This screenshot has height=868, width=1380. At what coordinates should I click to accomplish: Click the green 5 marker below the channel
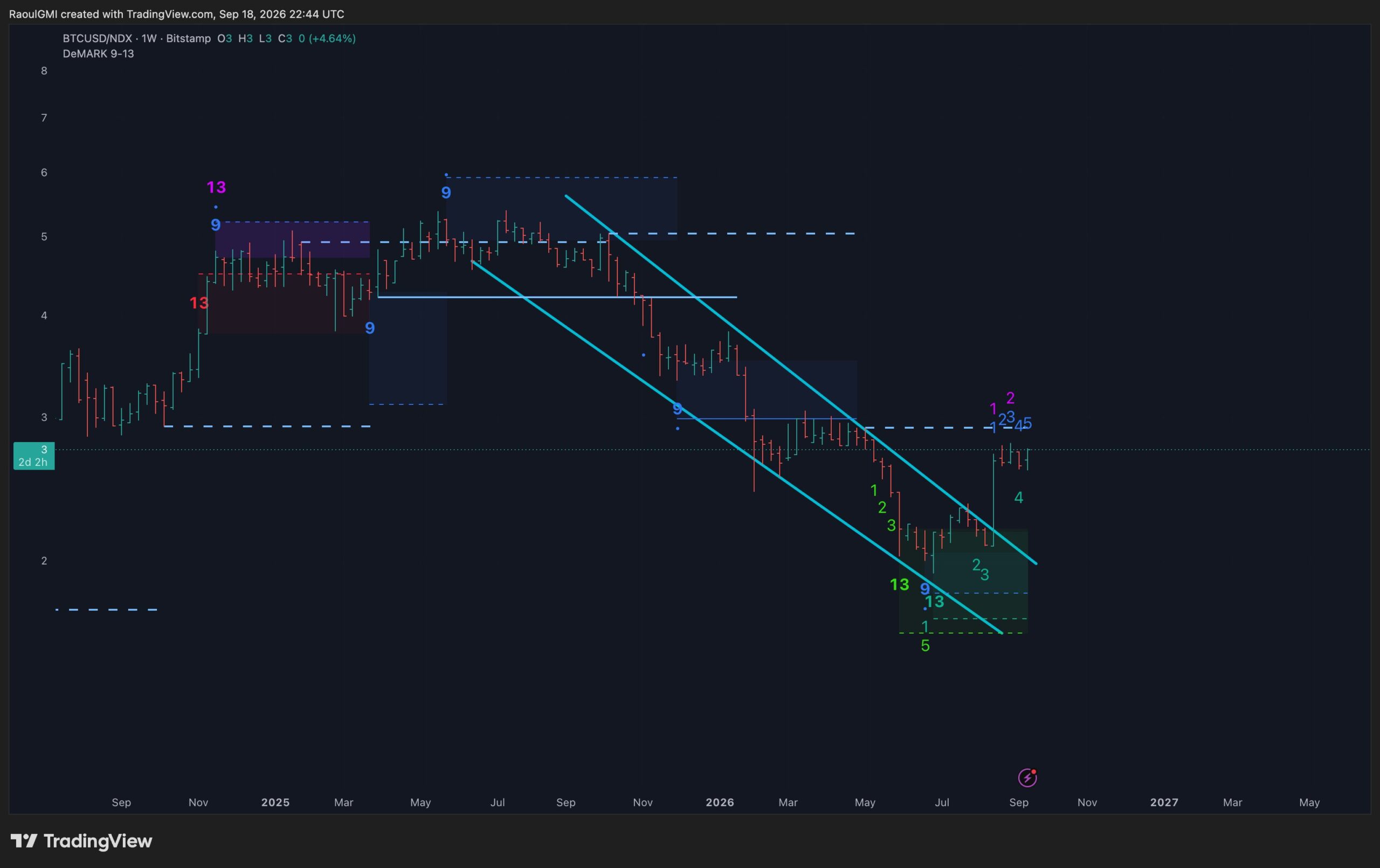coord(925,645)
